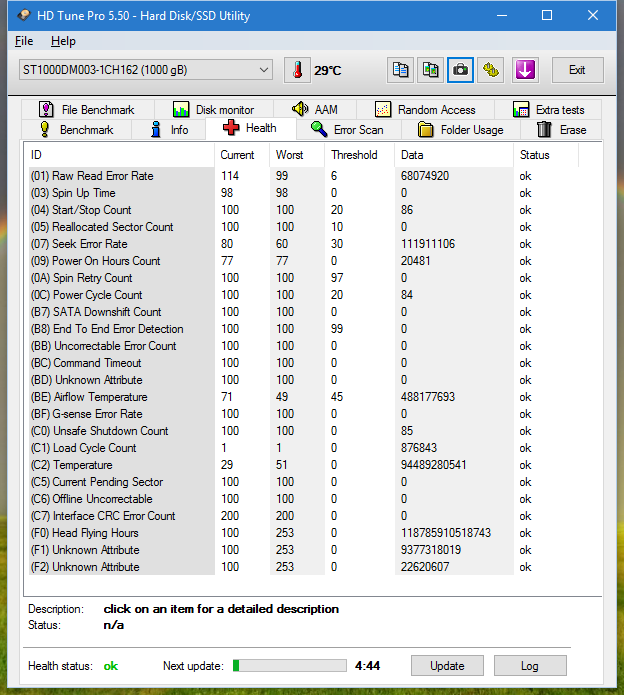
Task: Sort by the ID column header
Action: [120, 155]
